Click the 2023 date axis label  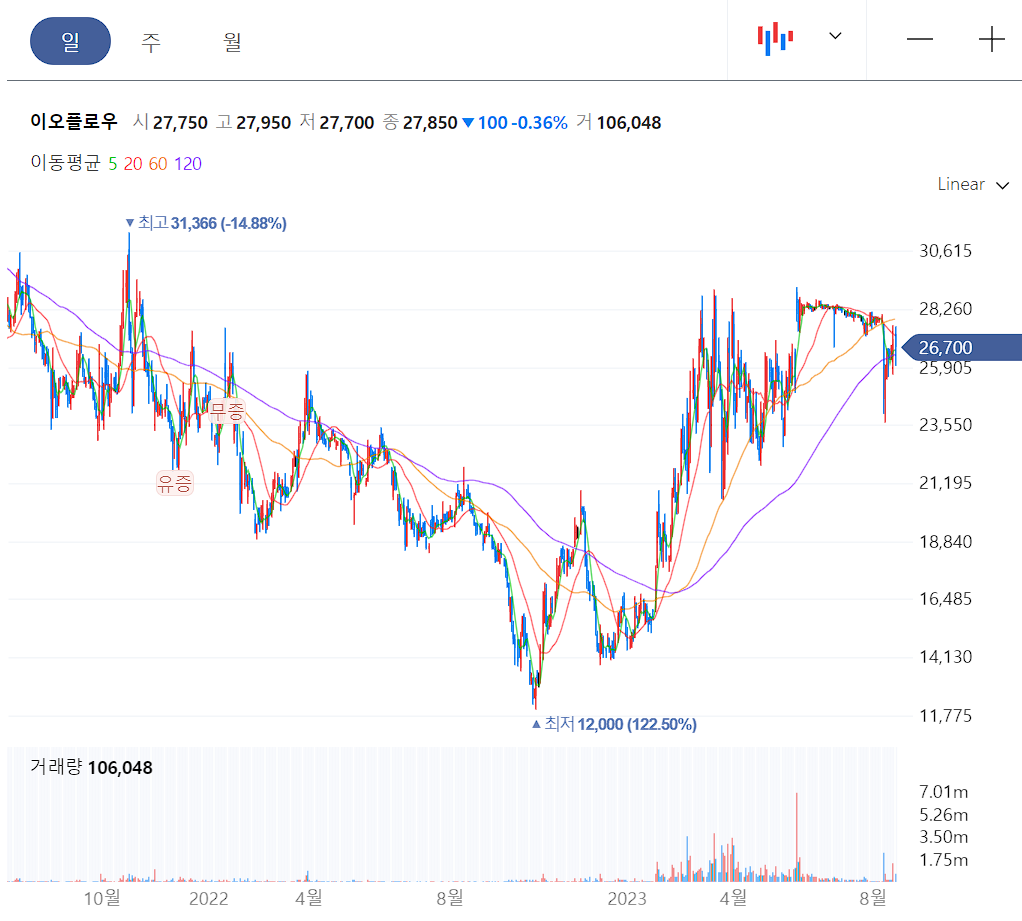[x=627, y=899]
